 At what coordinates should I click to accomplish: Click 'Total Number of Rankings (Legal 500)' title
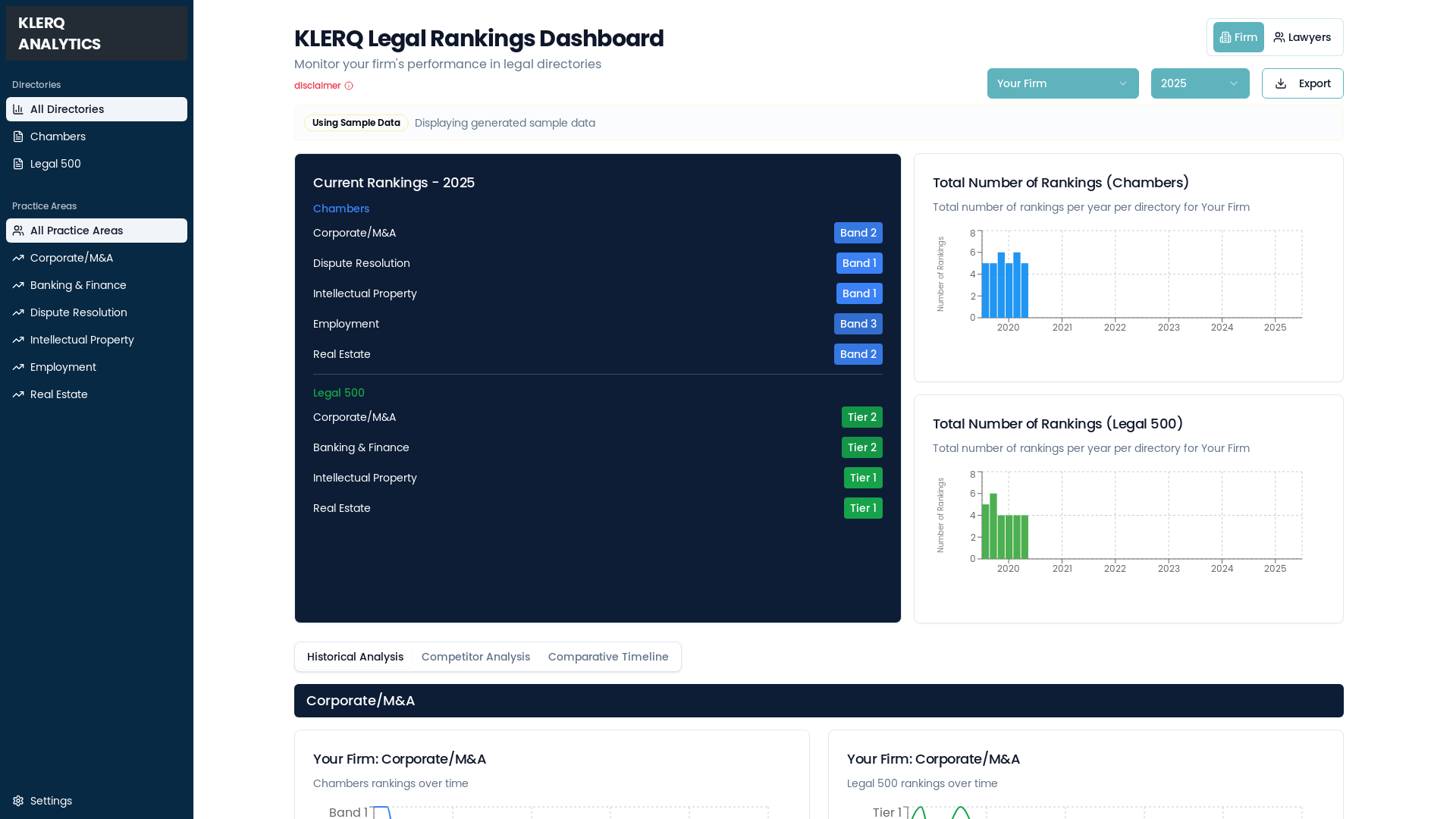coord(1058,424)
